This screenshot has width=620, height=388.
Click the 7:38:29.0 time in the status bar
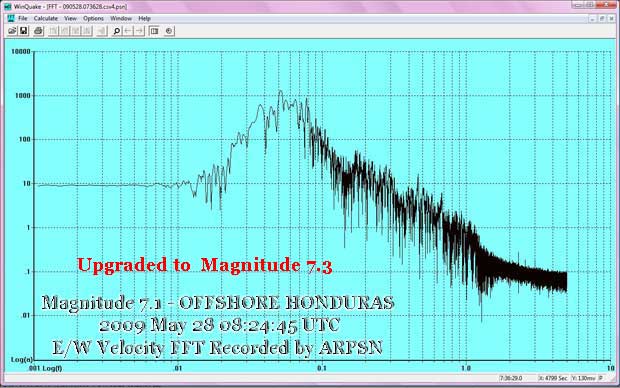[x=511, y=379]
